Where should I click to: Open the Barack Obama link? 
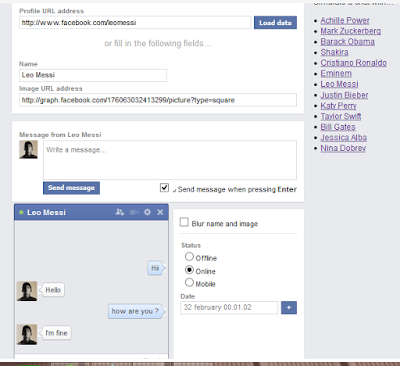coord(348,42)
